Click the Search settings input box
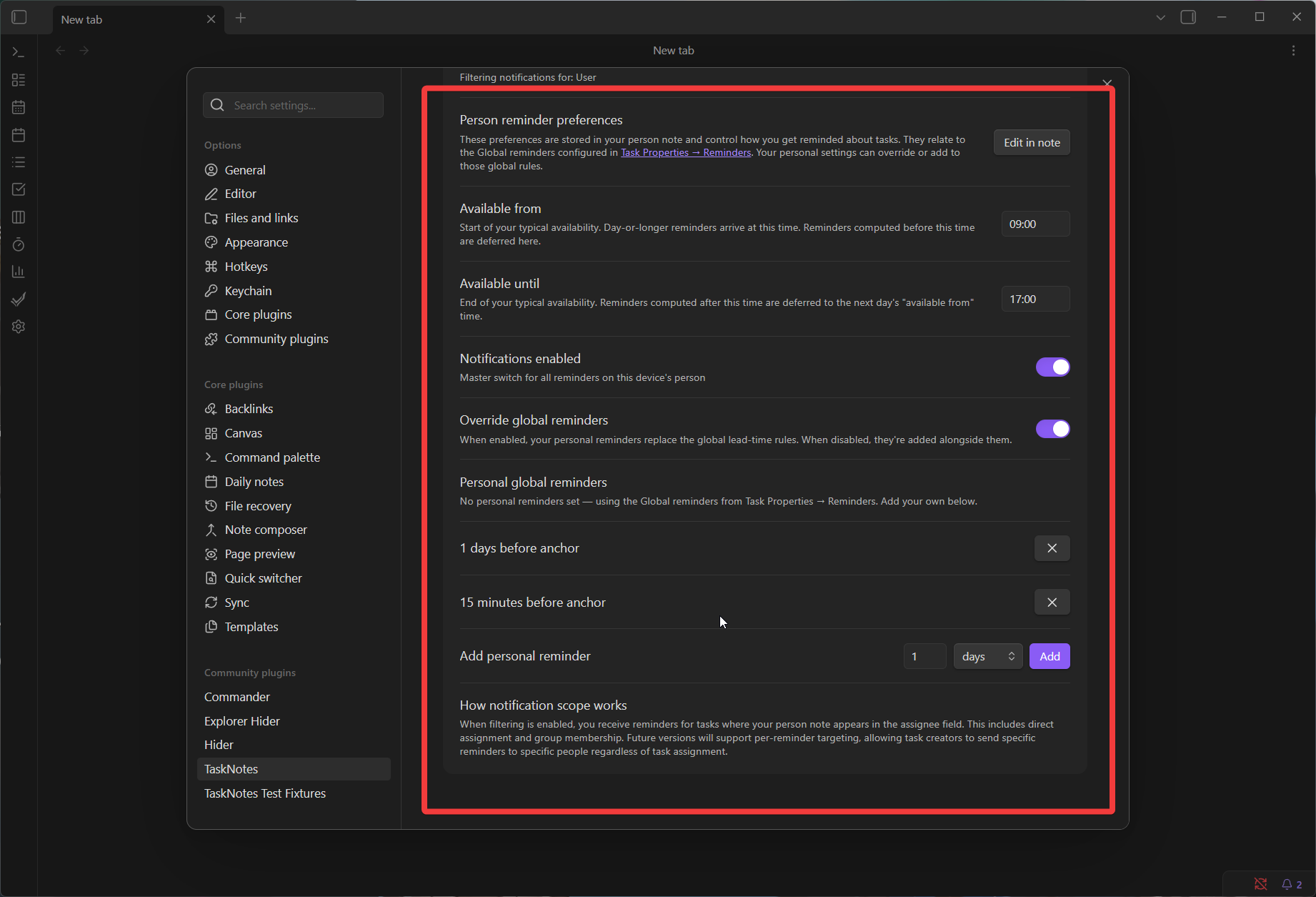1316x897 pixels. pyautogui.click(x=293, y=105)
